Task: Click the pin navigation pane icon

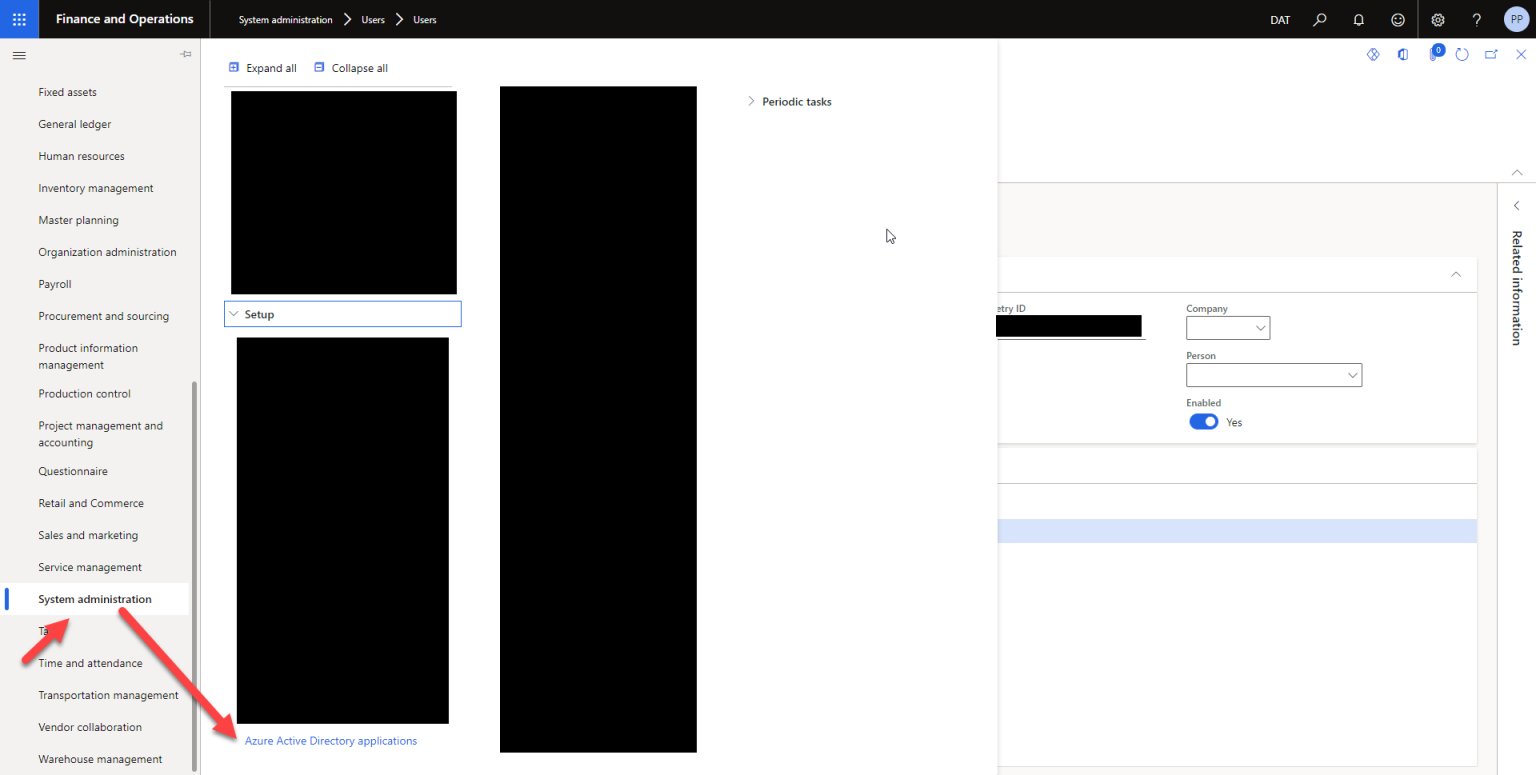Action: click(x=185, y=54)
